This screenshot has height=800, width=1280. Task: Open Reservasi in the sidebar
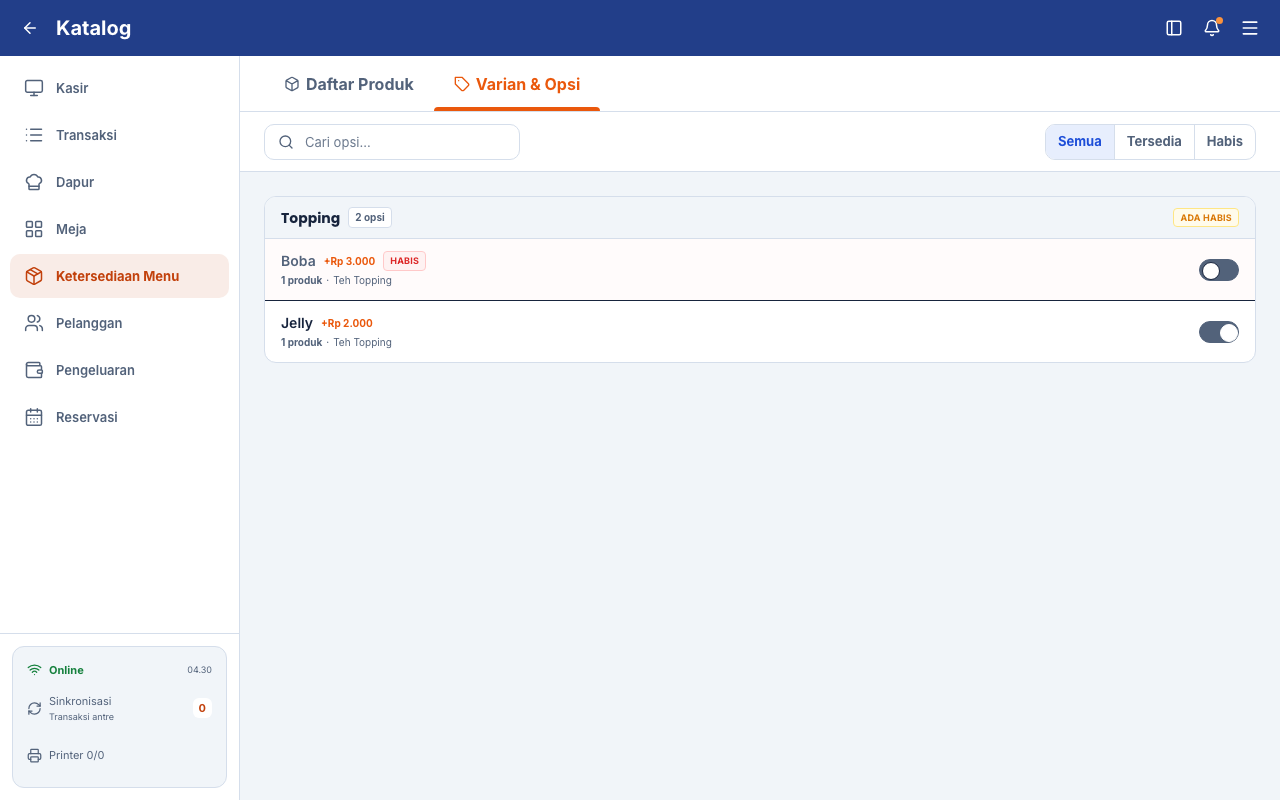pos(119,417)
